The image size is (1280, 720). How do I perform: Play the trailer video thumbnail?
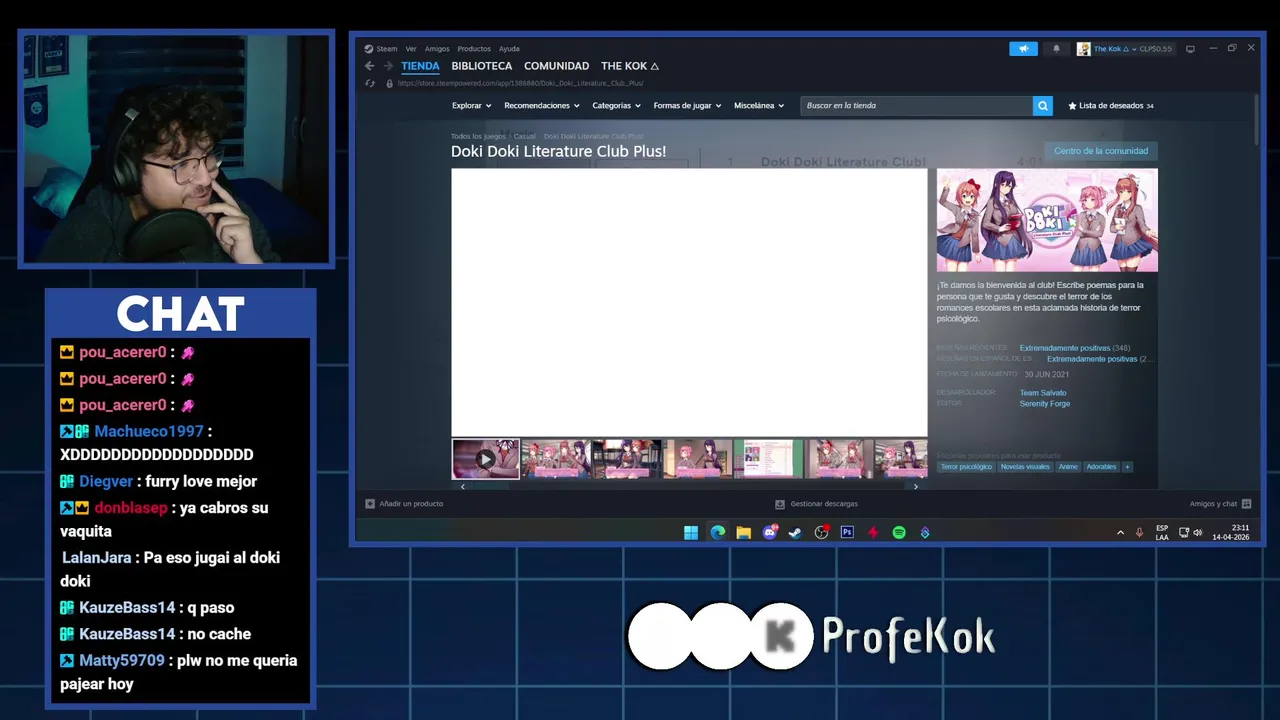(485, 459)
